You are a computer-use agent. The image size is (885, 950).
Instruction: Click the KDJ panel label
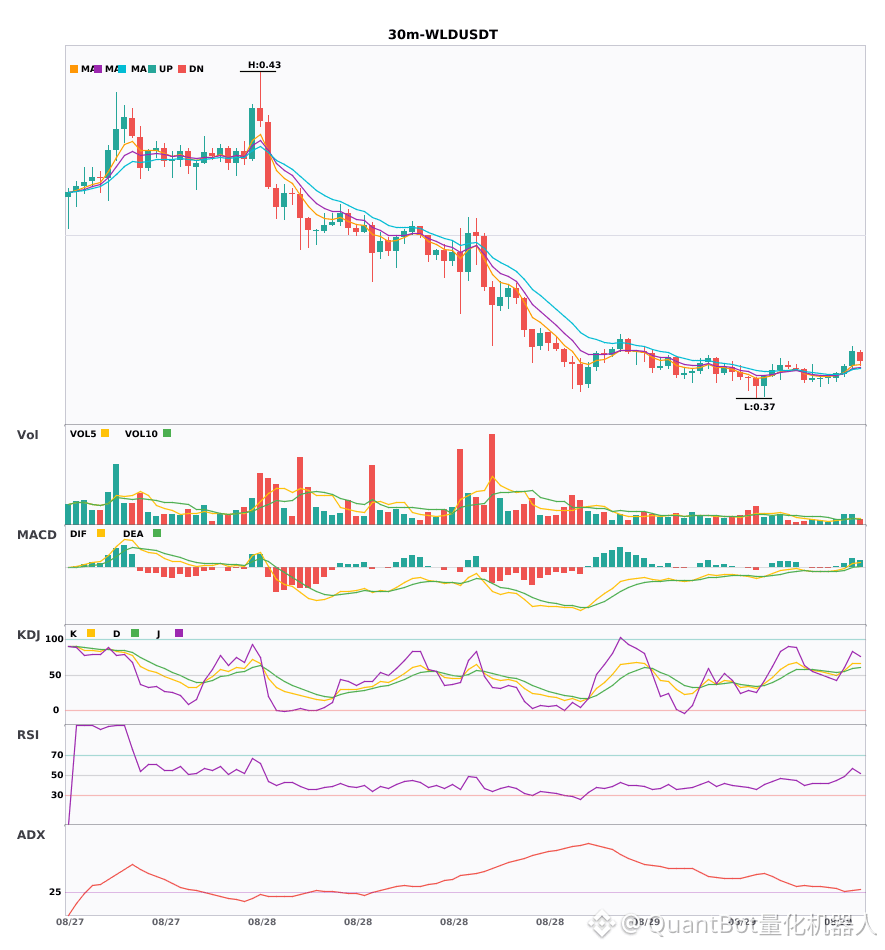28,635
